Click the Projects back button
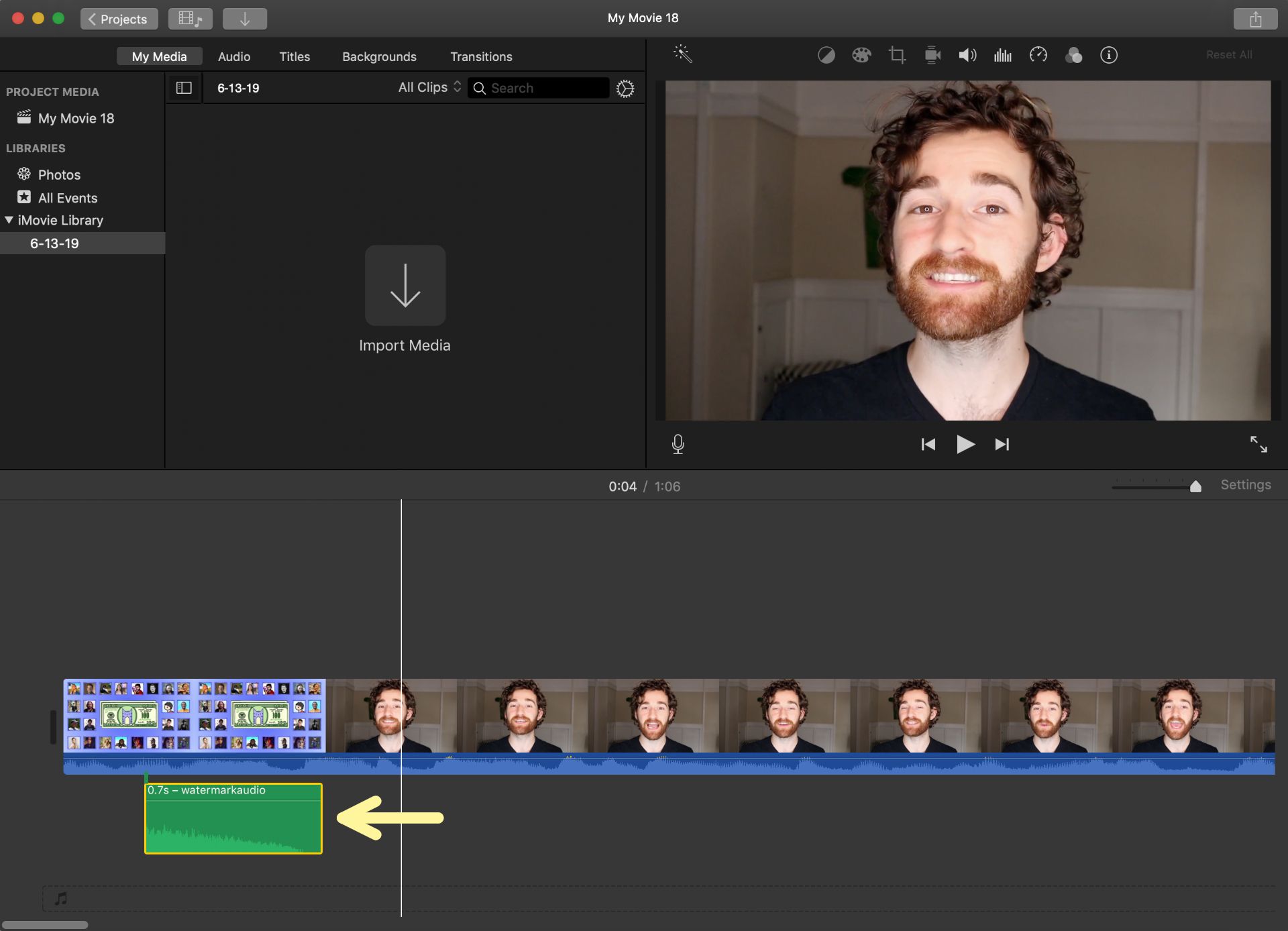1288x931 pixels. point(119,19)
